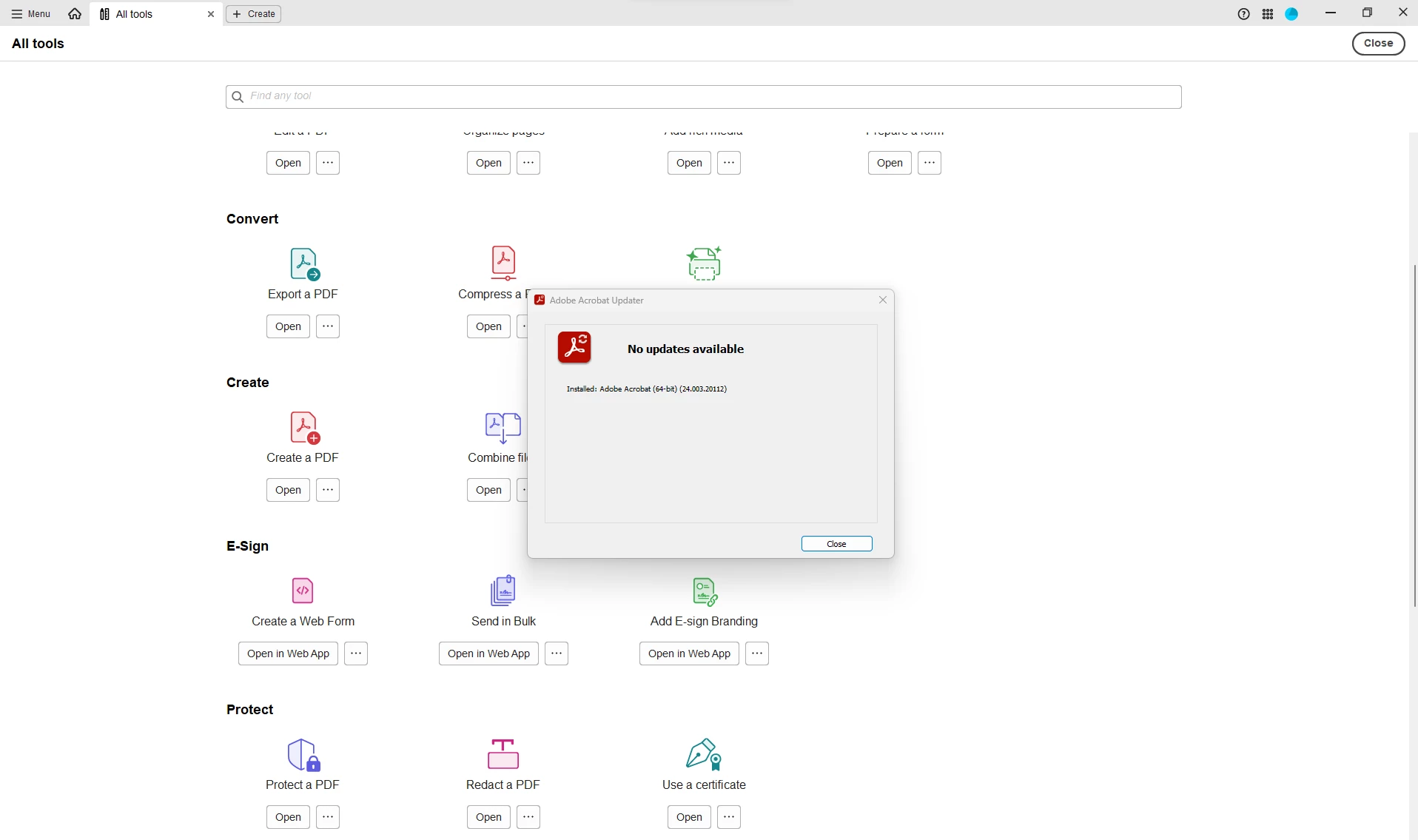
Task: Show more options for Add E-sign Branding
Action: [757, 653]
